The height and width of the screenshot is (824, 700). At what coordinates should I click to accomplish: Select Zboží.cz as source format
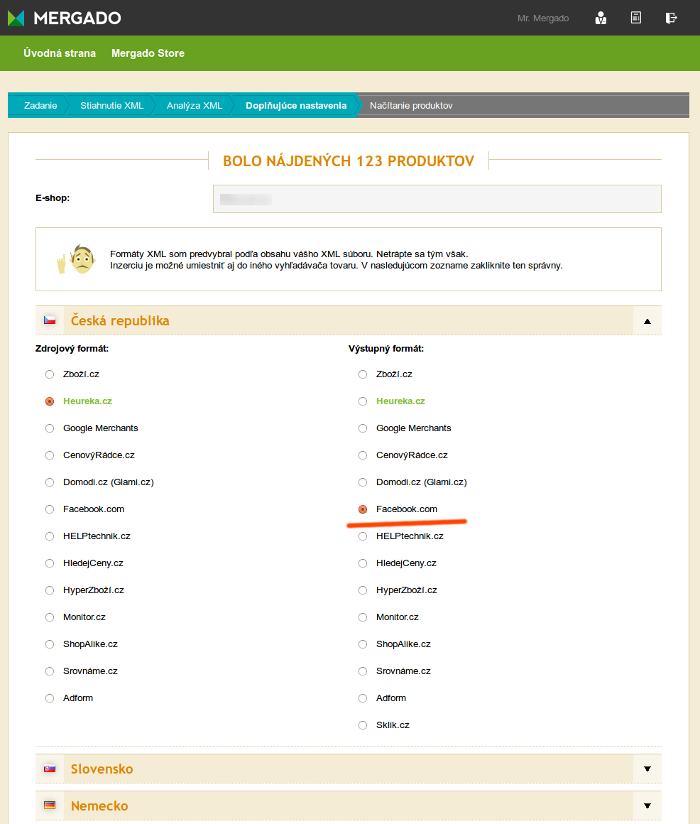coord(49,374)
